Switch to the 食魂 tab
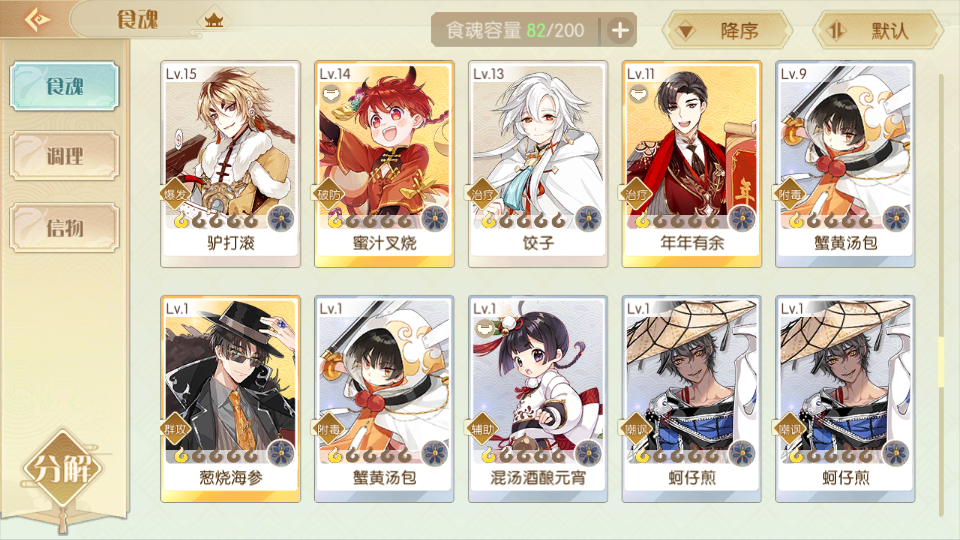 (x=64, y=86)
